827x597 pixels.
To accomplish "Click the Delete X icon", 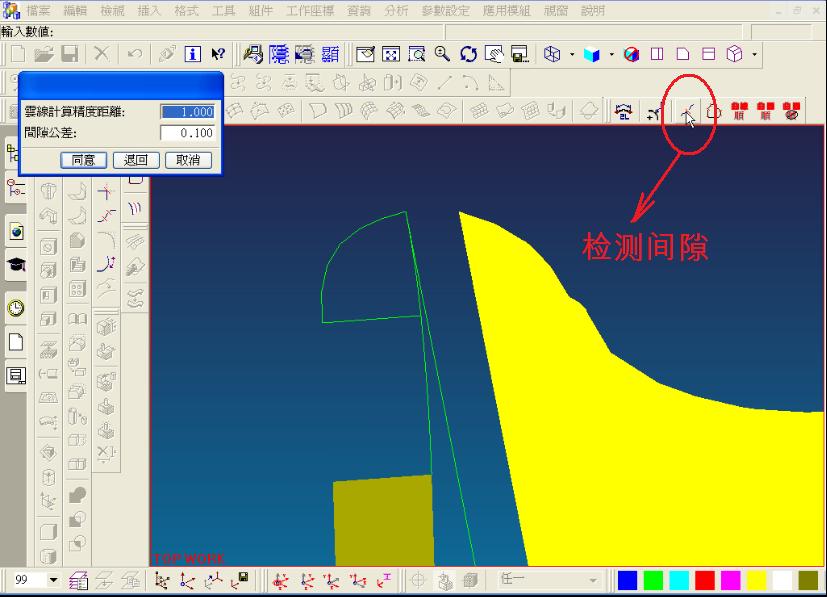I will (x=101, y=54).
